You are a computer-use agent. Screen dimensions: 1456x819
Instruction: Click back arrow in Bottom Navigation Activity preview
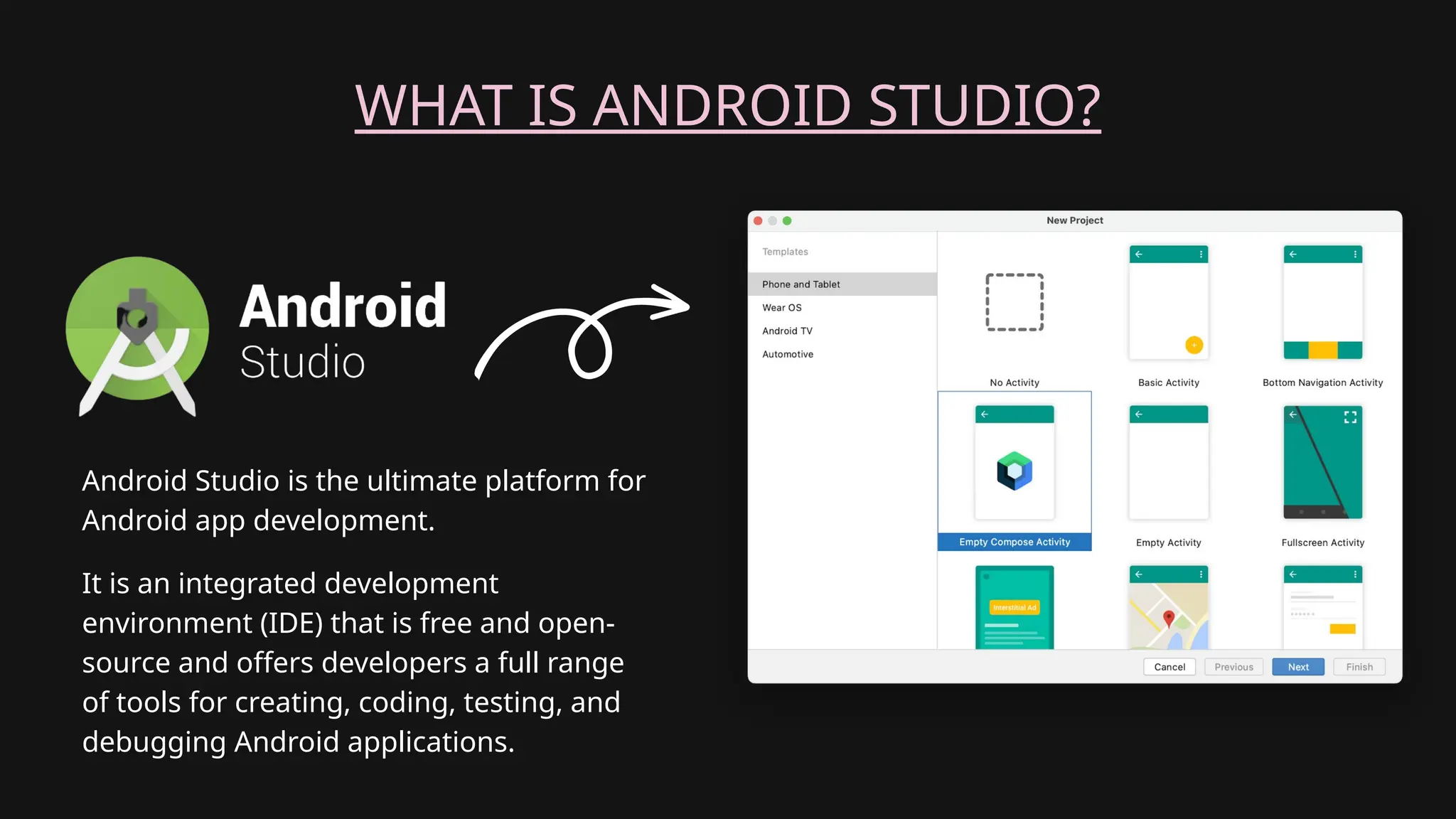[x=1293, y=254]
